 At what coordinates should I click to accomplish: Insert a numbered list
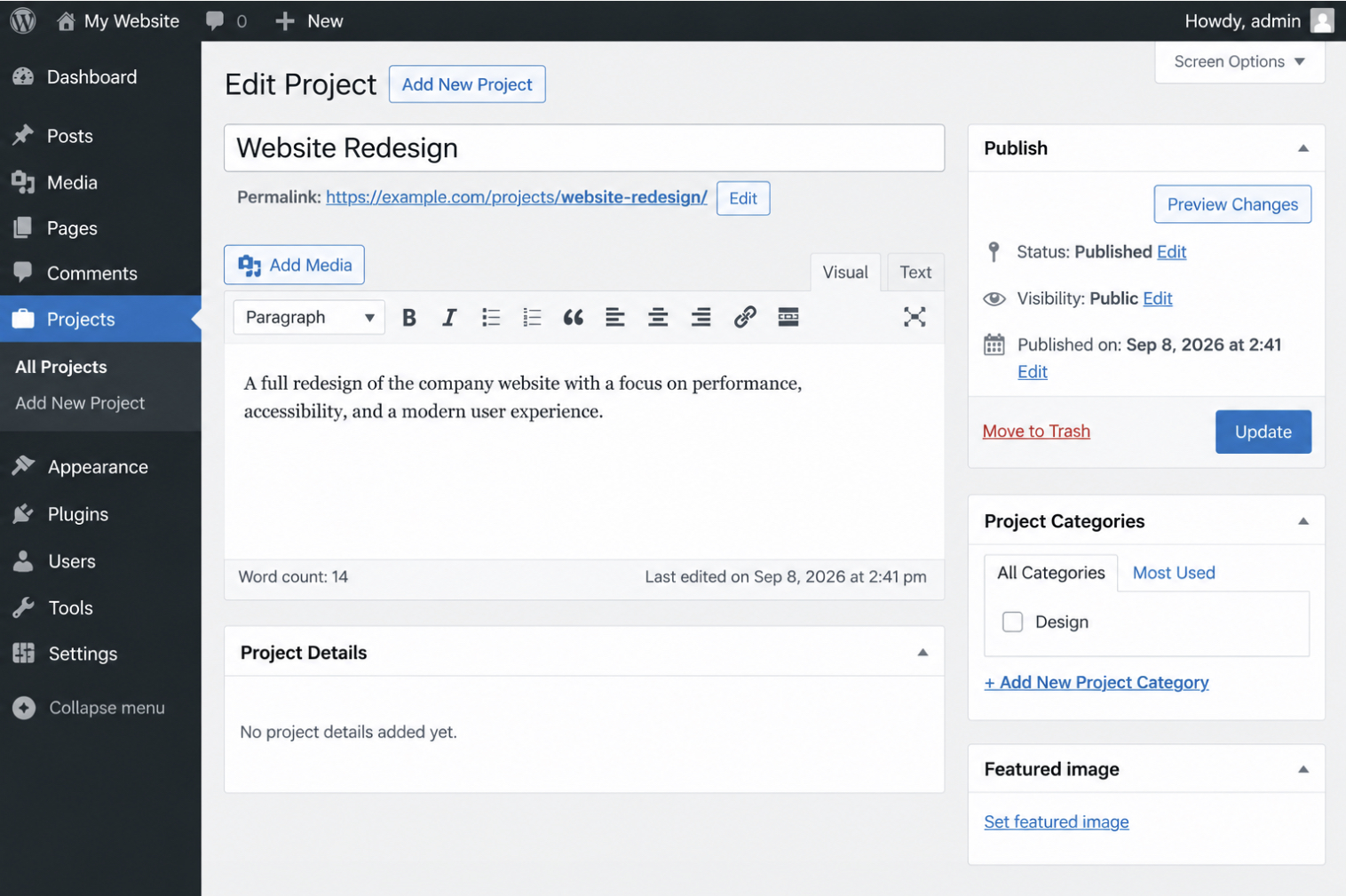tap(532, 317)
